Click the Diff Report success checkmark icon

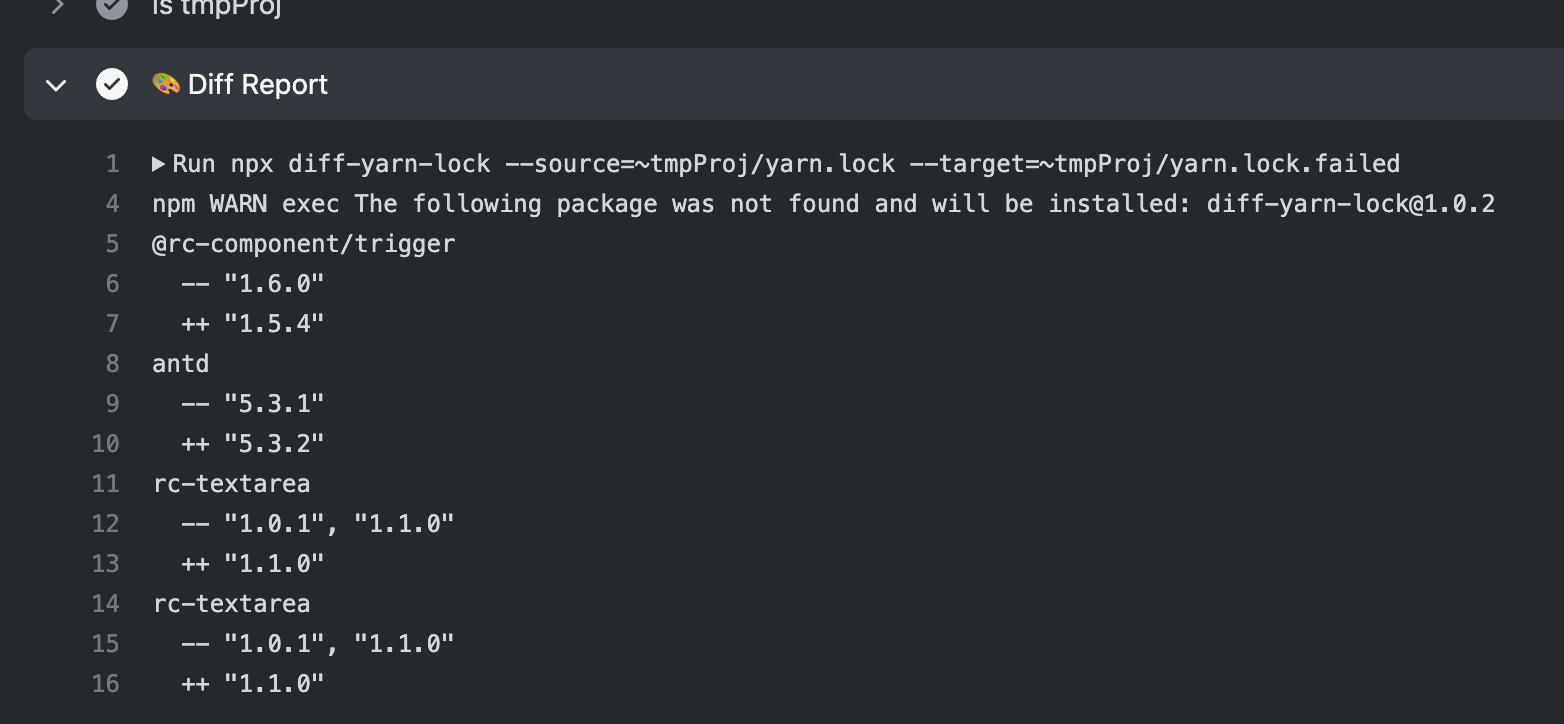tap(112, 84)
